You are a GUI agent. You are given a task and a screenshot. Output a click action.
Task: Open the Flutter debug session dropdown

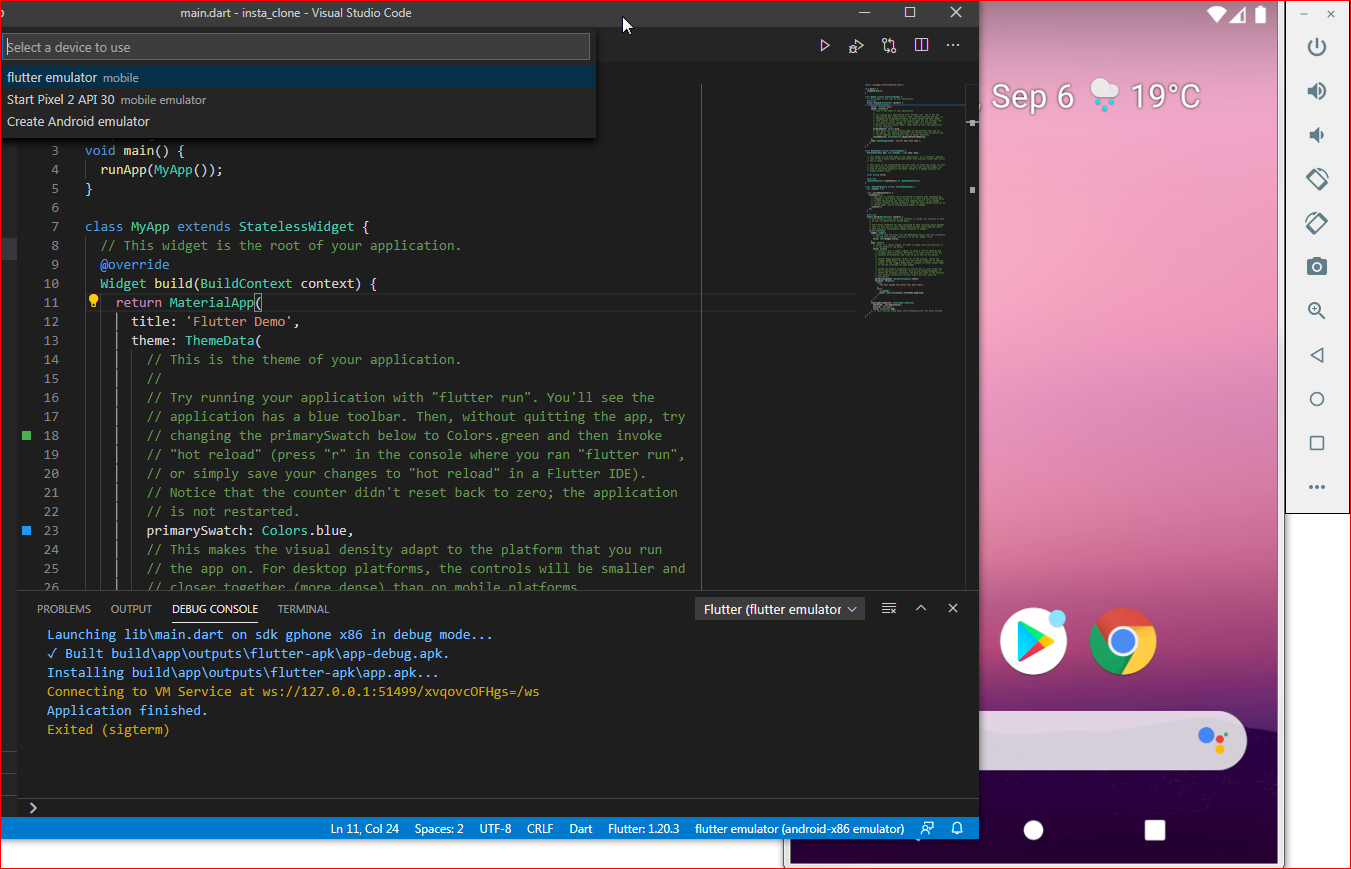point(780,609)
